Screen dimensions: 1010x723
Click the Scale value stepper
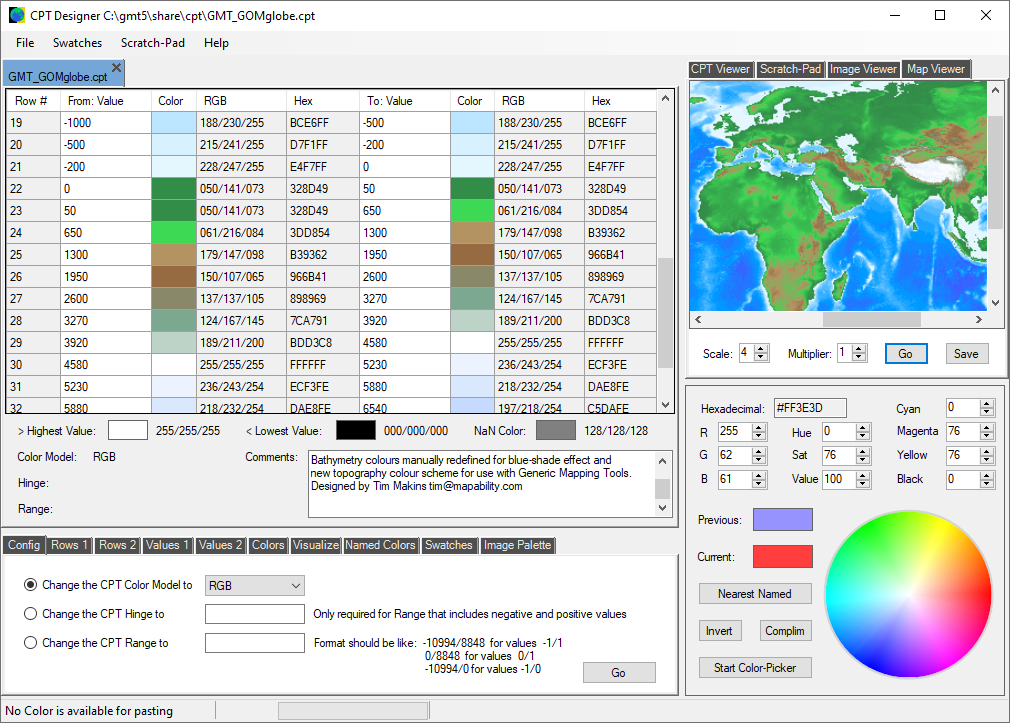point(761,353)
